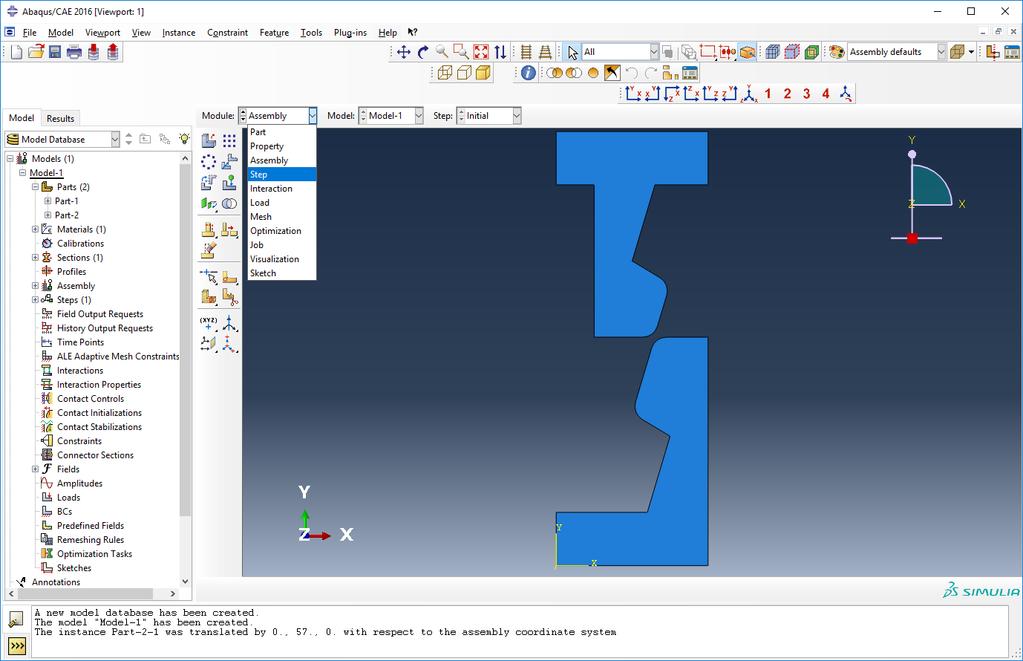Collapse the Parts tree node
Image resolution: width=1023 pixels, height=661 pixels.
(x=35, y=187)
